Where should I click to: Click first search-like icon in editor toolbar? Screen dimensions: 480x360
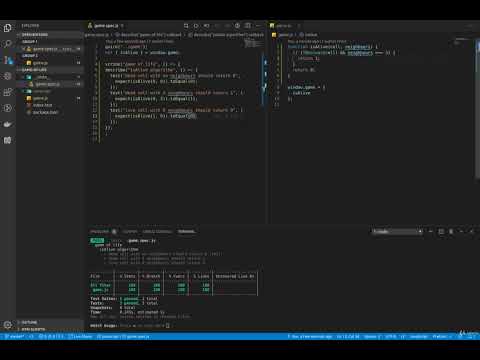click(x=186, y=26)
